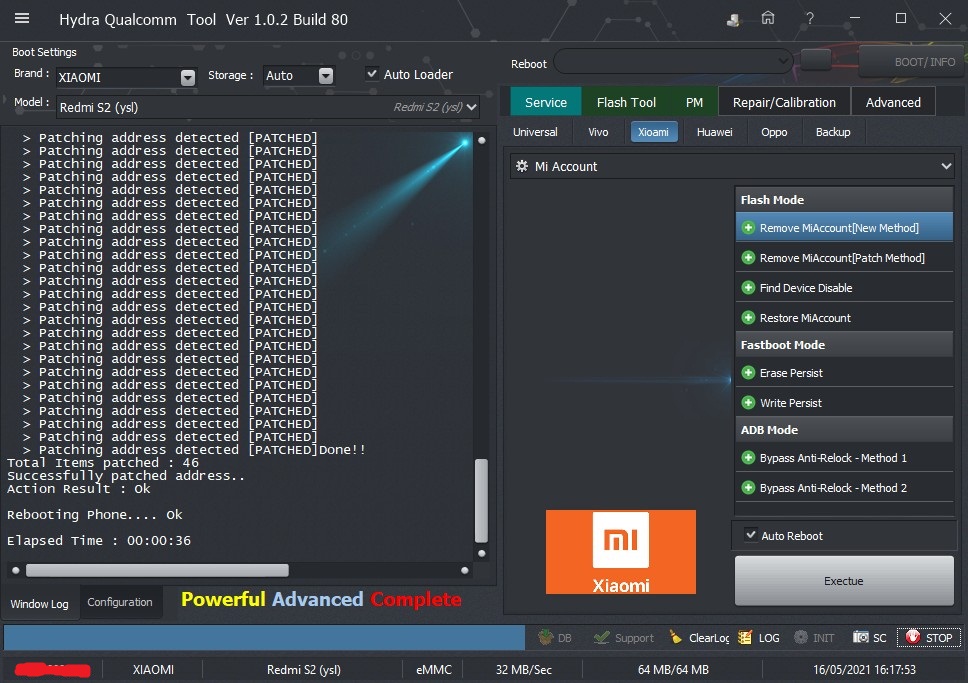The height and width of the screenshot is (683, 968).
Task: Click the Xiaomi Mi logo
Action: pyautogui.click(x=620, y=552)
